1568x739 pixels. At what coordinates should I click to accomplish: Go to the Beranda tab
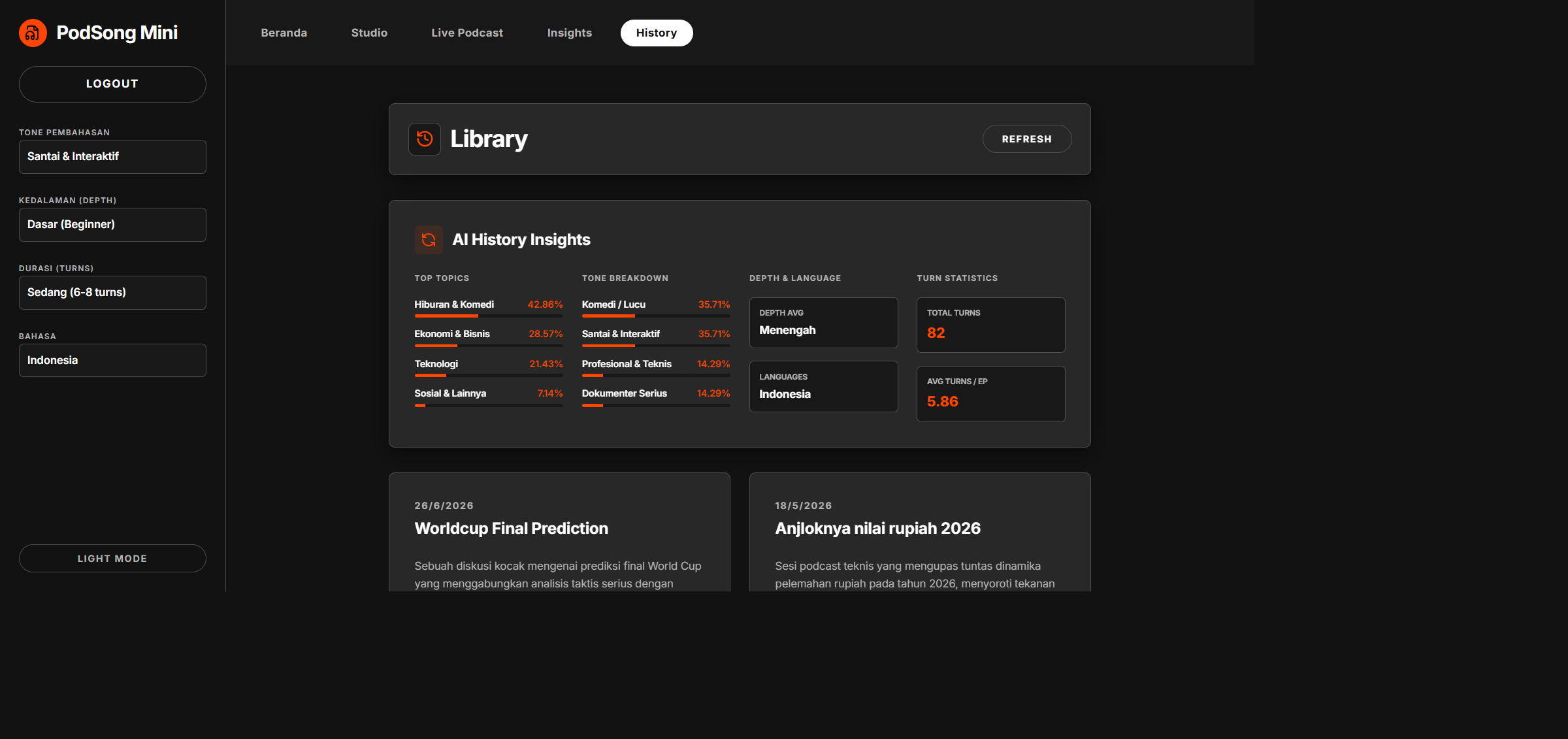(x=284, y=33)
